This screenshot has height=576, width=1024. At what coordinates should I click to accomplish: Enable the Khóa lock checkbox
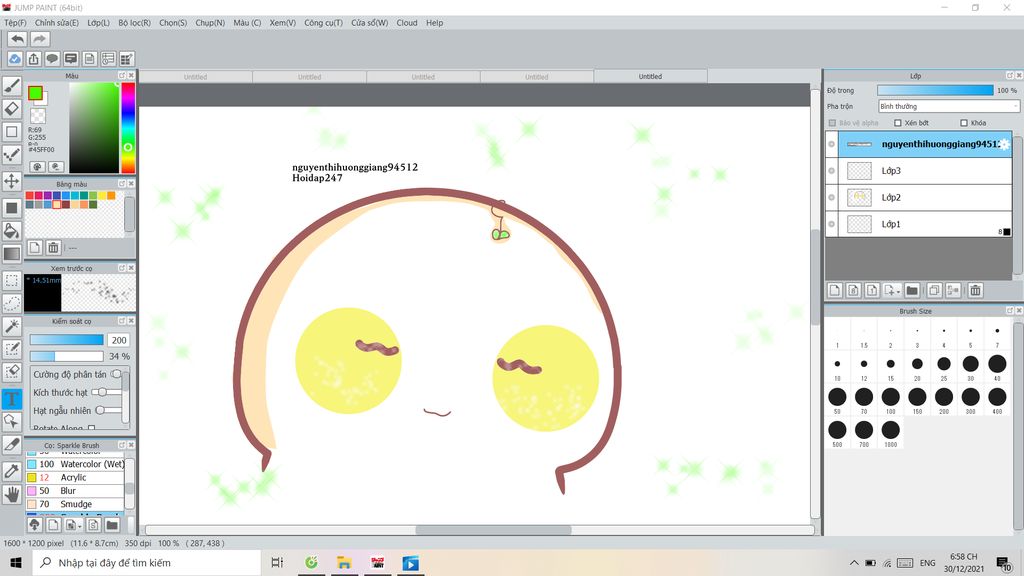[964, 123]
